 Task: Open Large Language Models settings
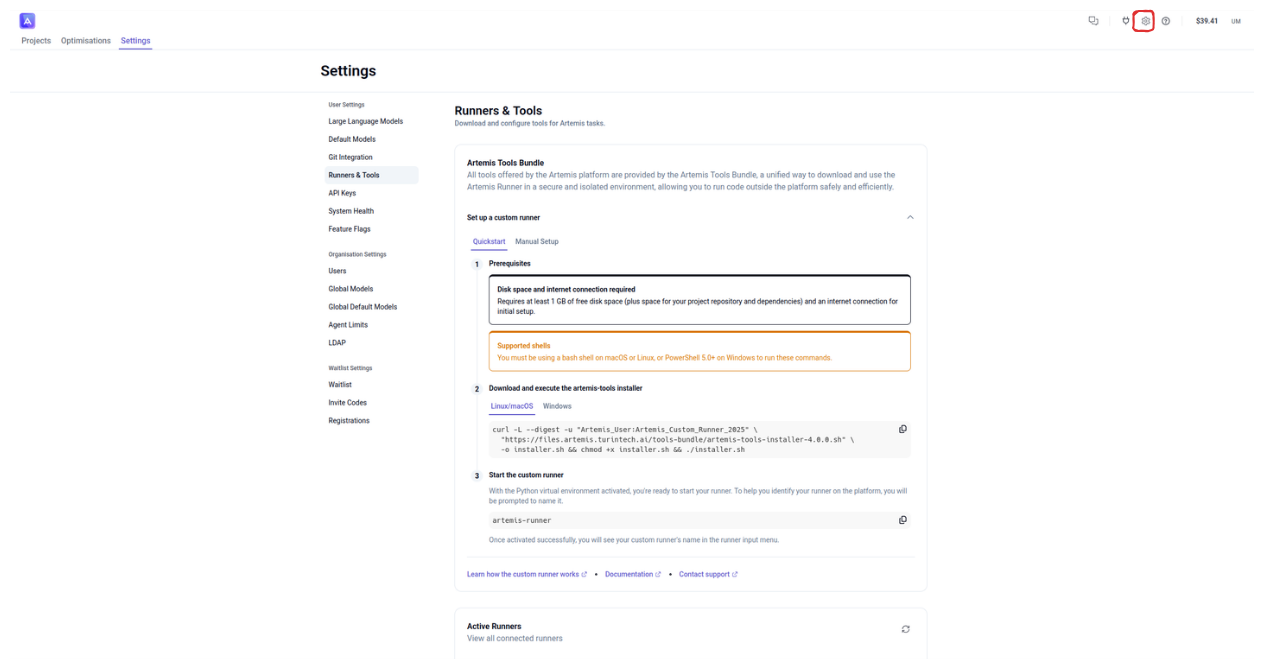coord(365,121)
